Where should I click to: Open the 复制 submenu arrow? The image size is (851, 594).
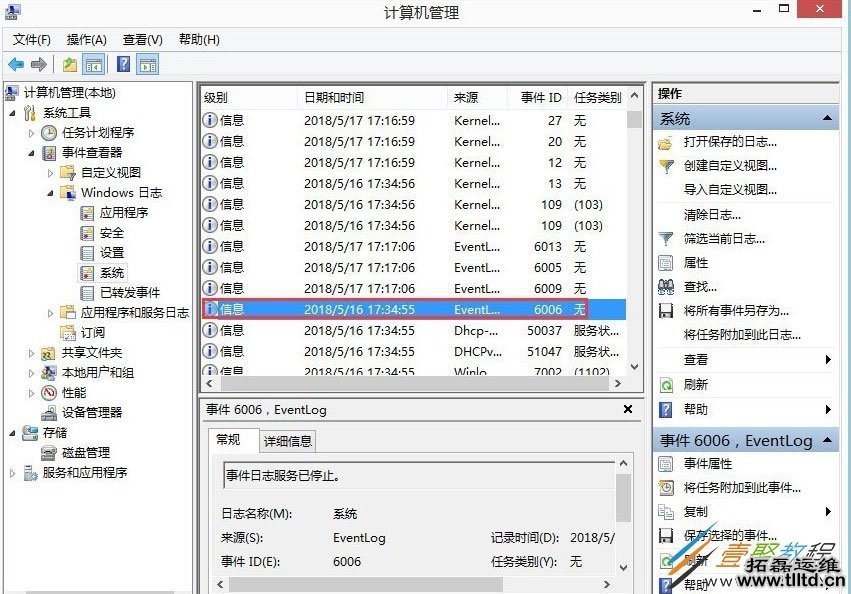click(830, 512)
